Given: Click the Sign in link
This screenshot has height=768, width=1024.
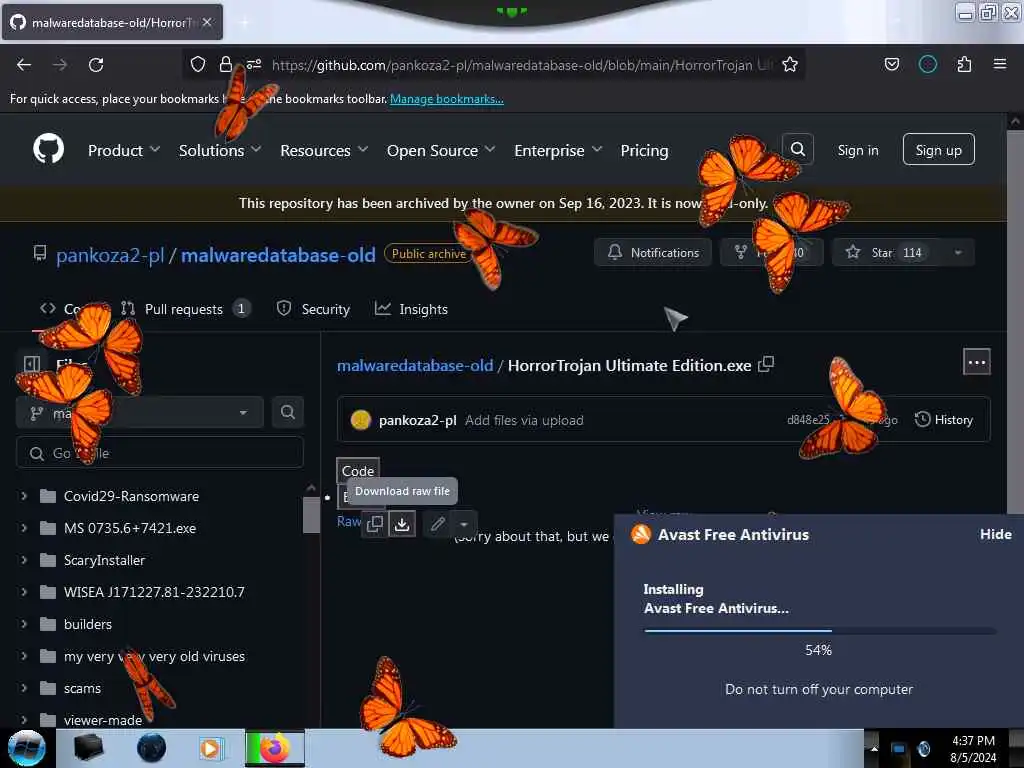Looking at the screenshot, I should coord(857,150).
